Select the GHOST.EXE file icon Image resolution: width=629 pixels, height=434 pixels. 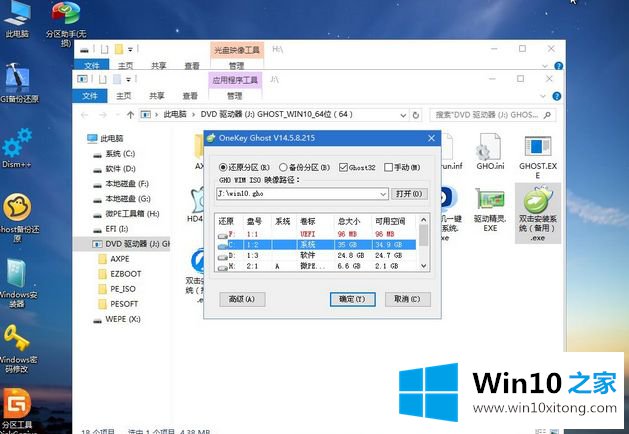coord(538,156)
